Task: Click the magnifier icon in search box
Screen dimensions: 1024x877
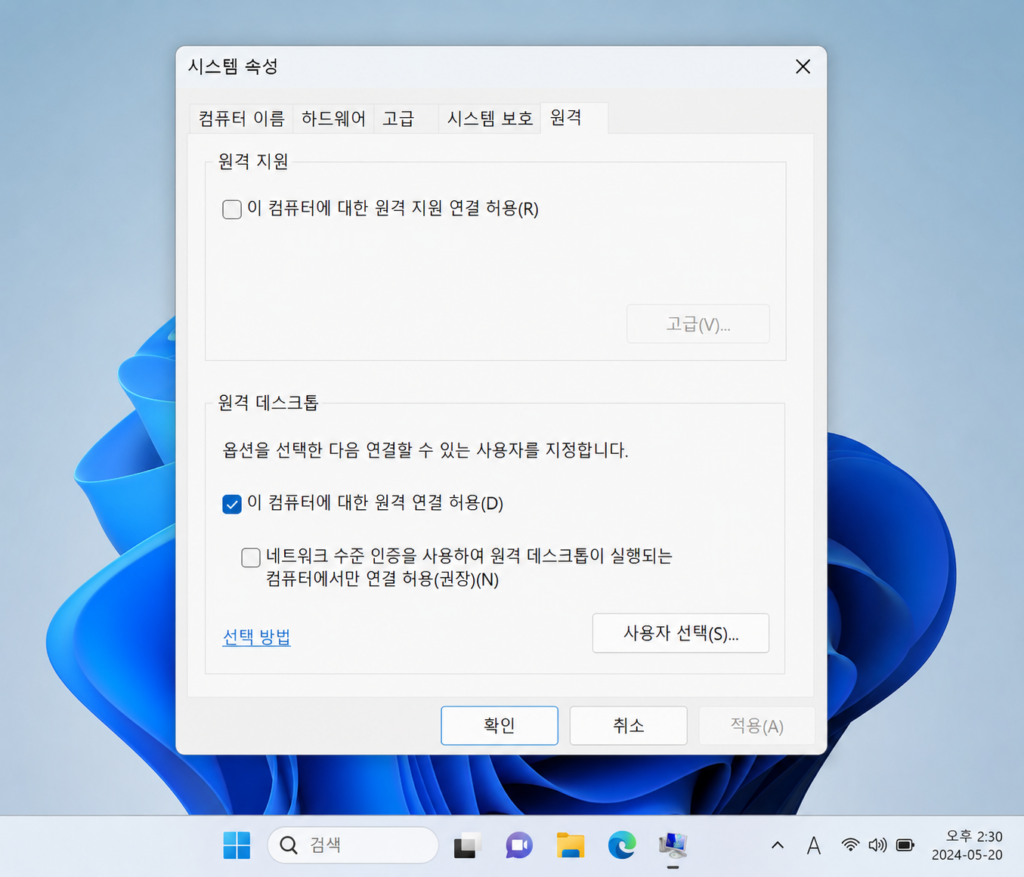Action: (x=288, y=845)
